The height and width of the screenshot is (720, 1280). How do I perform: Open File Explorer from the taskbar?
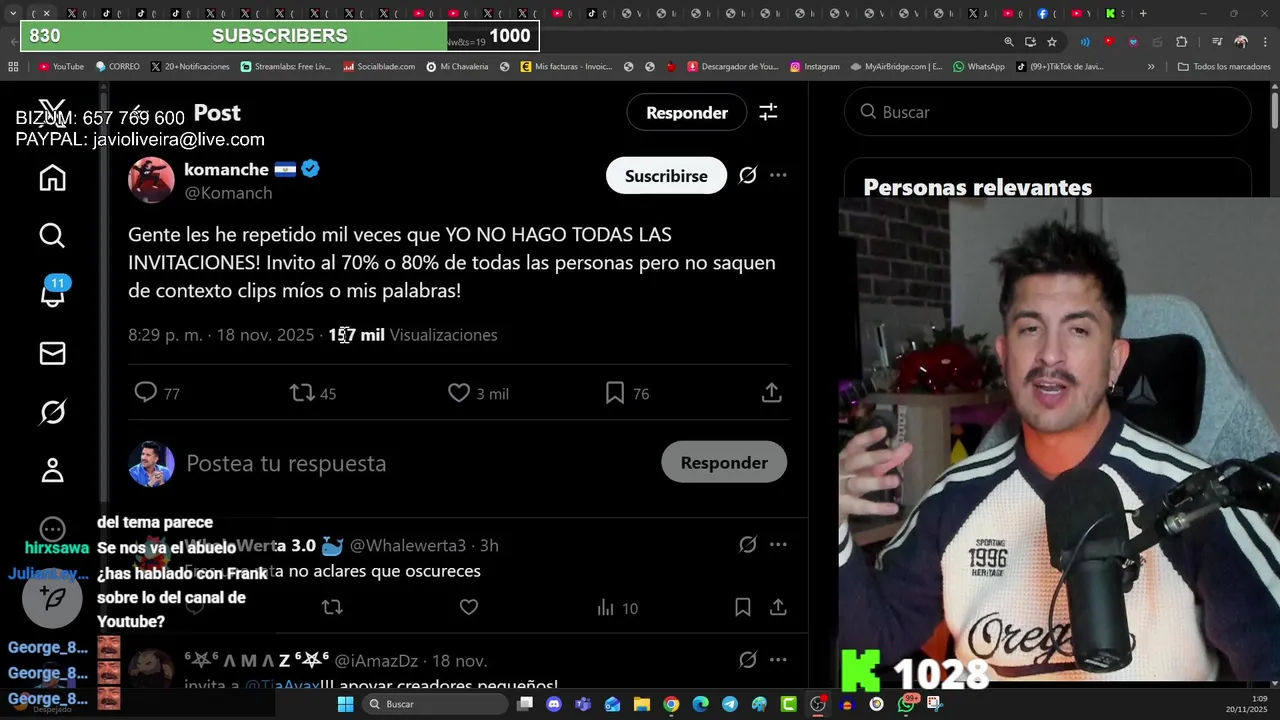(642, 704)
